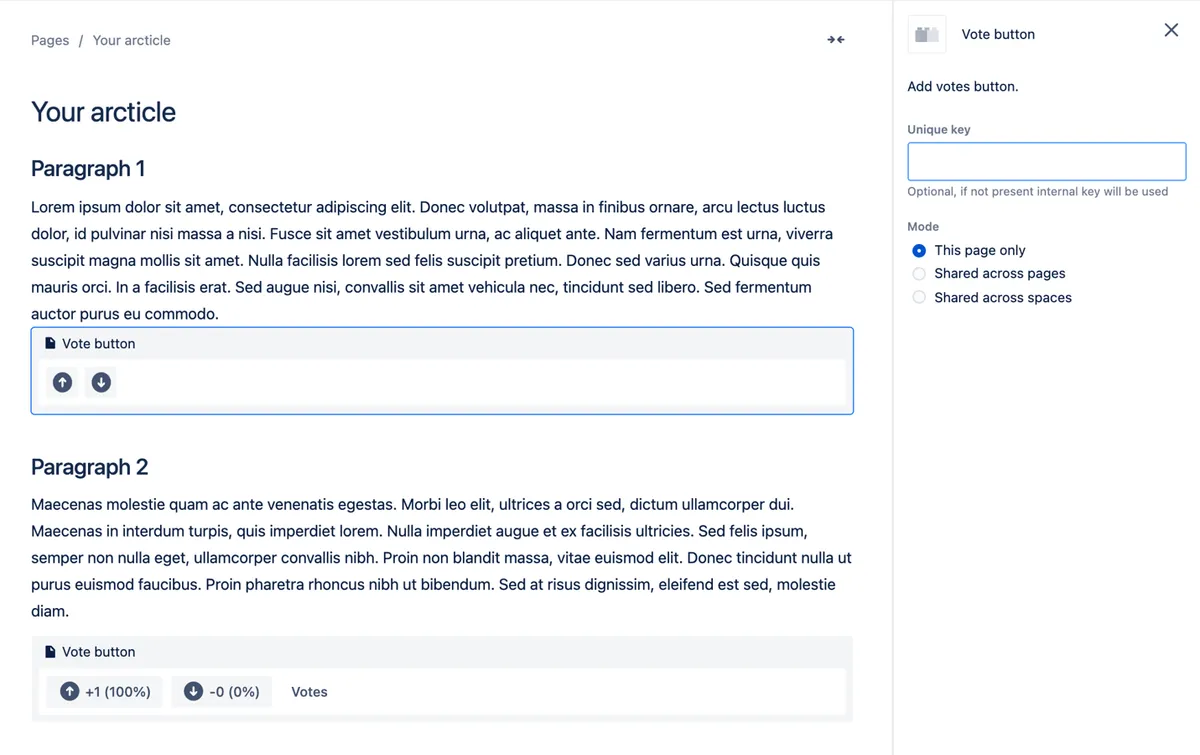Image resolution: width=1200 pixels, height=755 pixels.
Task: Open the Your arcticle breadcrumb link
Action: point(131,40)
